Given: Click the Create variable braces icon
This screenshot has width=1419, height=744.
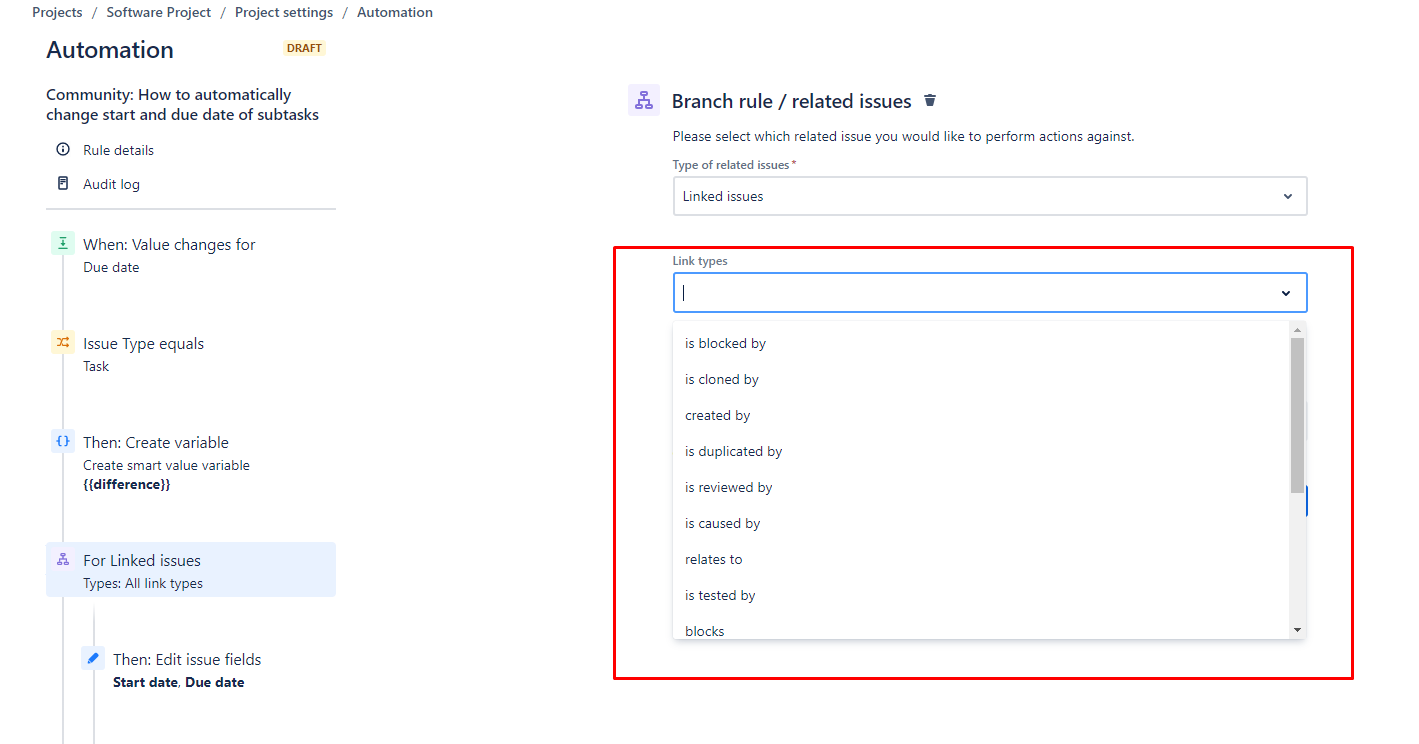Looking at the screenshot, I should click(63, 440).
